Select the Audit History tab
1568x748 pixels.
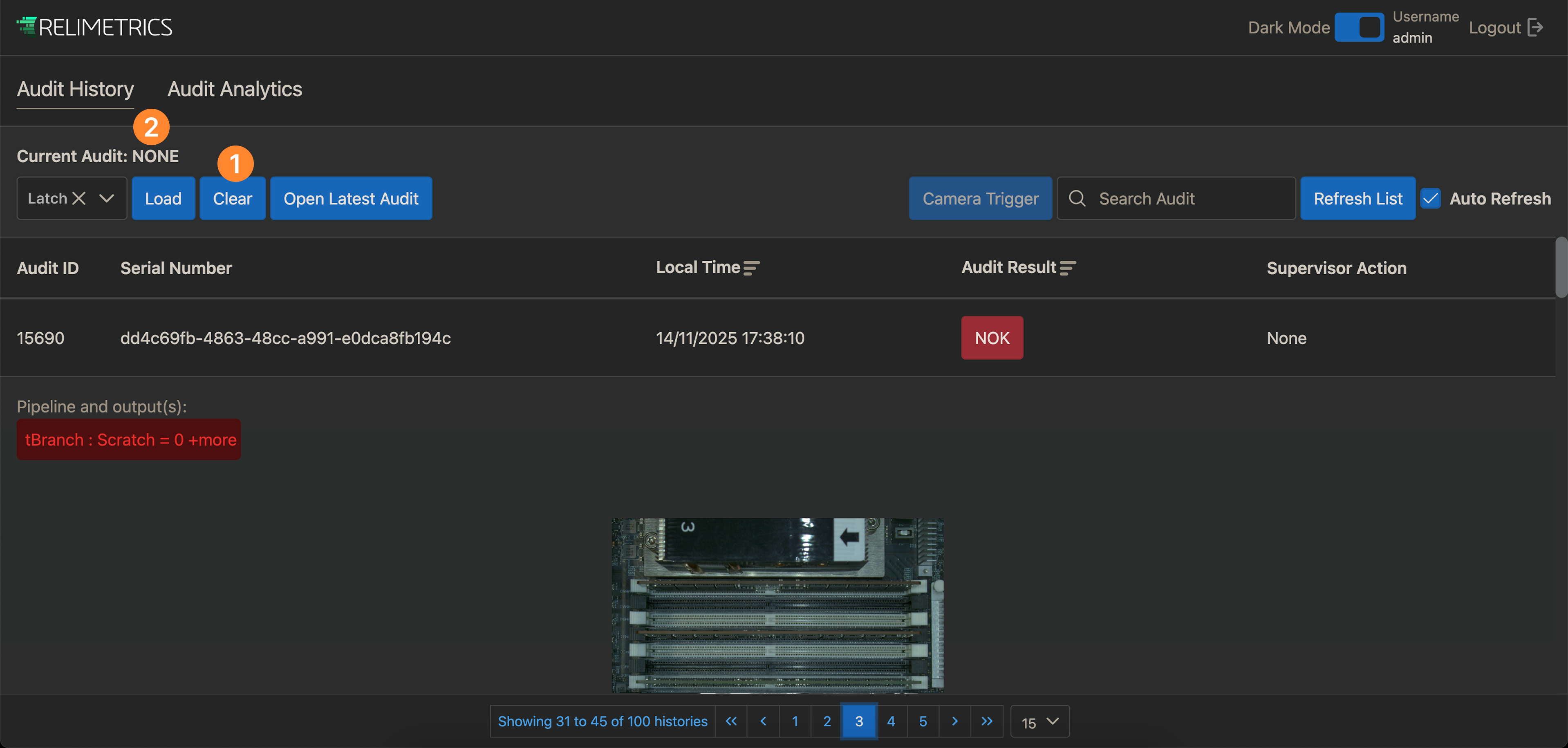pyautogui.click(x=75, y=90)
